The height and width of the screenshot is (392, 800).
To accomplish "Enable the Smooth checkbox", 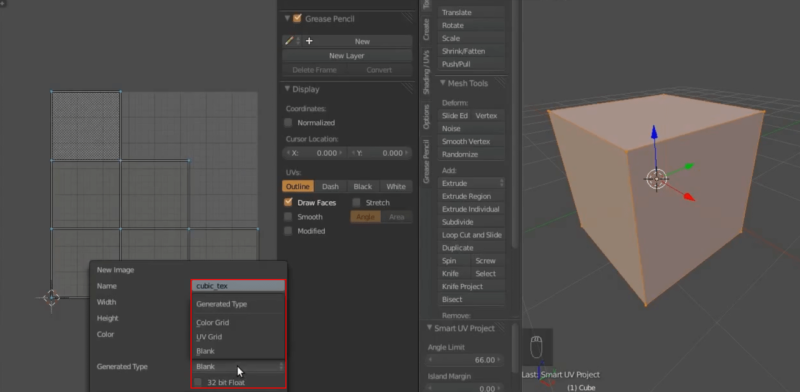I will tap(288, 216).
